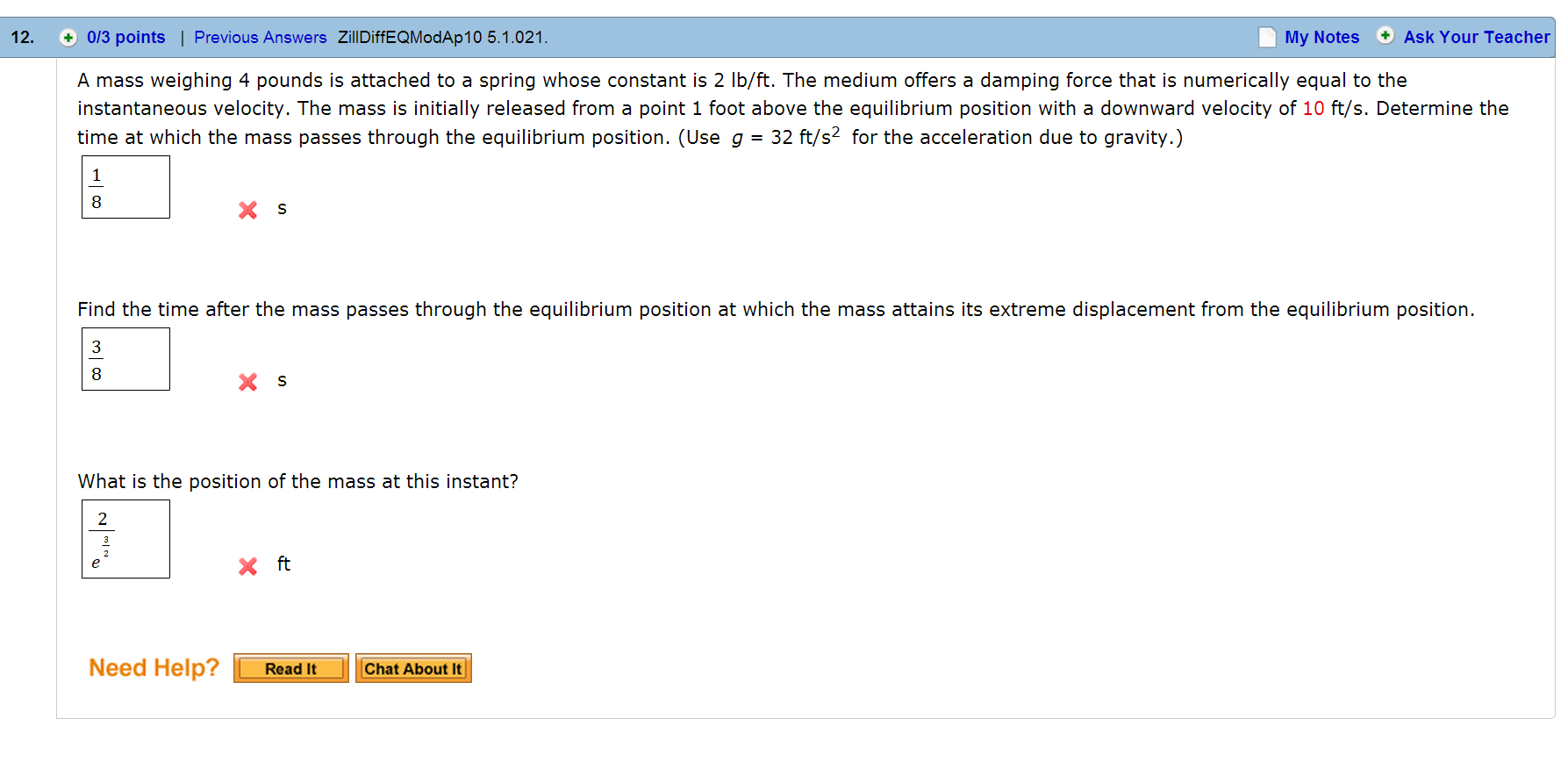
Task: Click the My Notes page icon
Action: [x=1267, y=37]
